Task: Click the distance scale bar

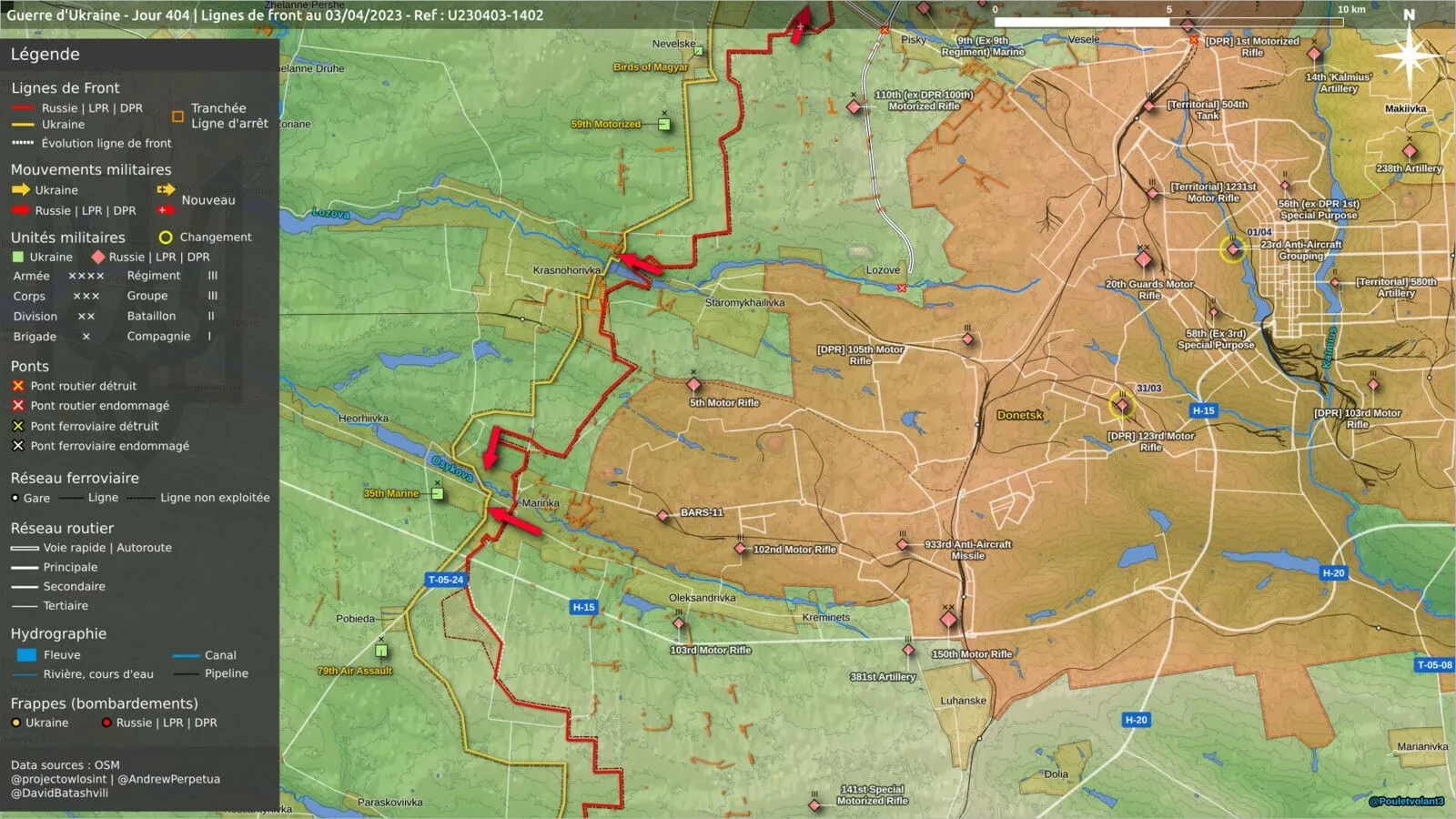Action: pyautogui.click(x=1168, y=22)
